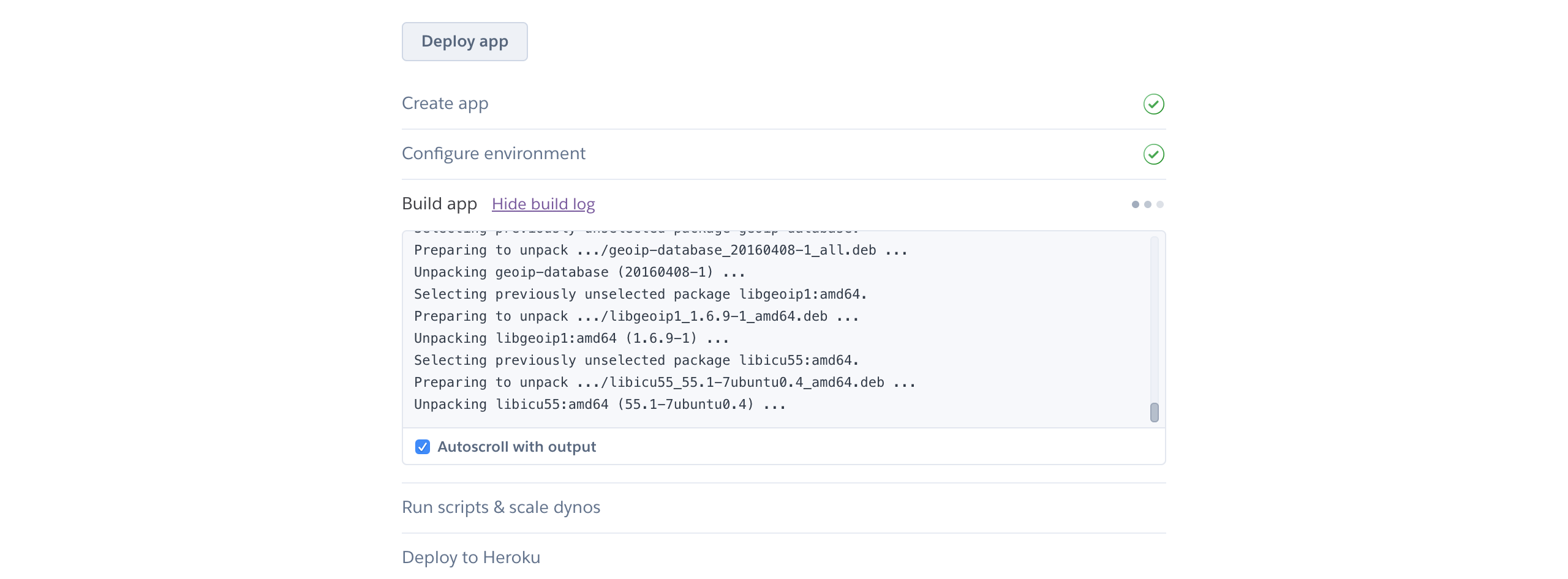
Task: Click the Selecting libgeoip1:amd64 package log line
Action: click(640, 294)
